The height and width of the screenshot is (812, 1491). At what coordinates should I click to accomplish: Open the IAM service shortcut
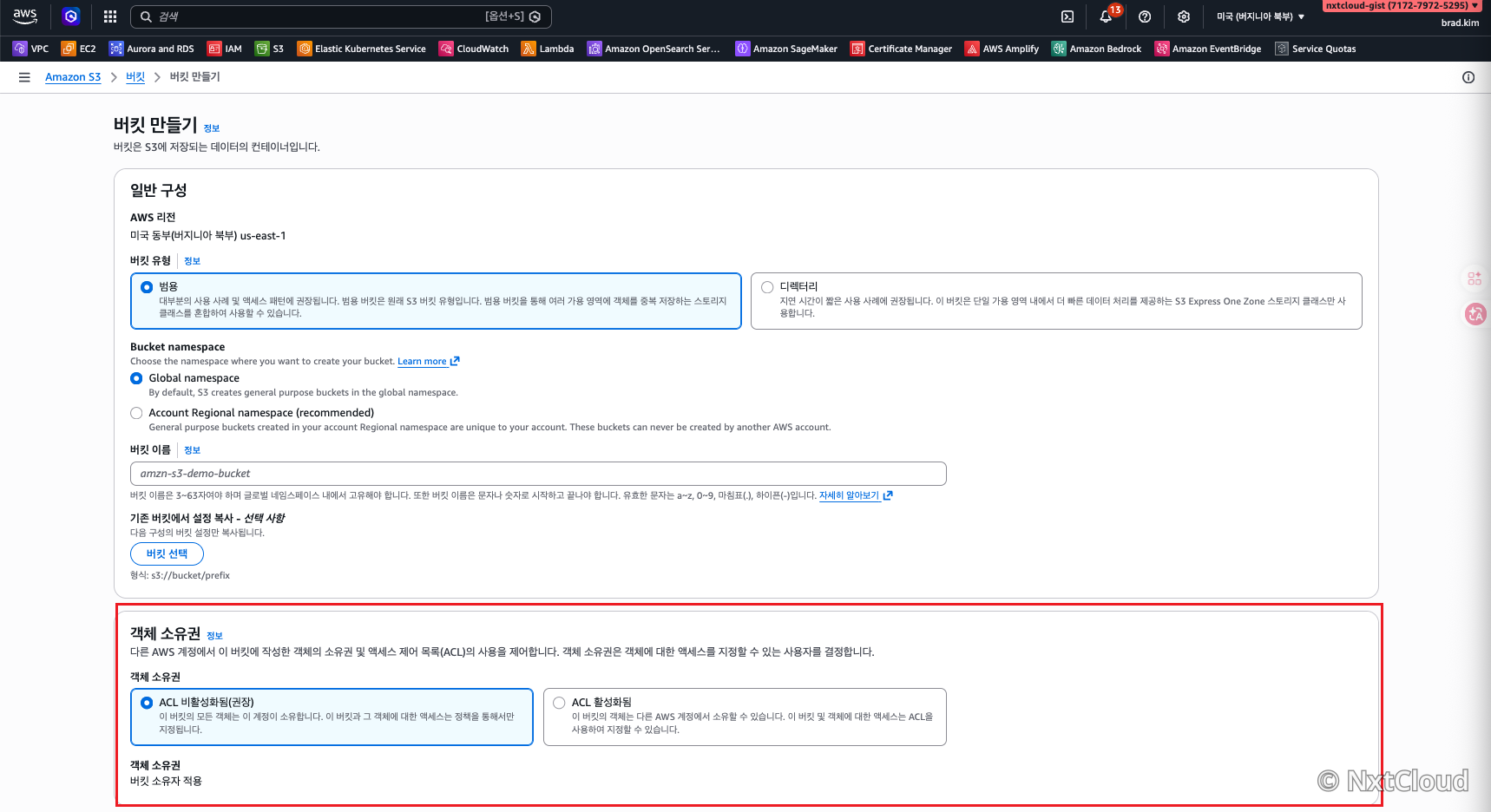(225, 49)
